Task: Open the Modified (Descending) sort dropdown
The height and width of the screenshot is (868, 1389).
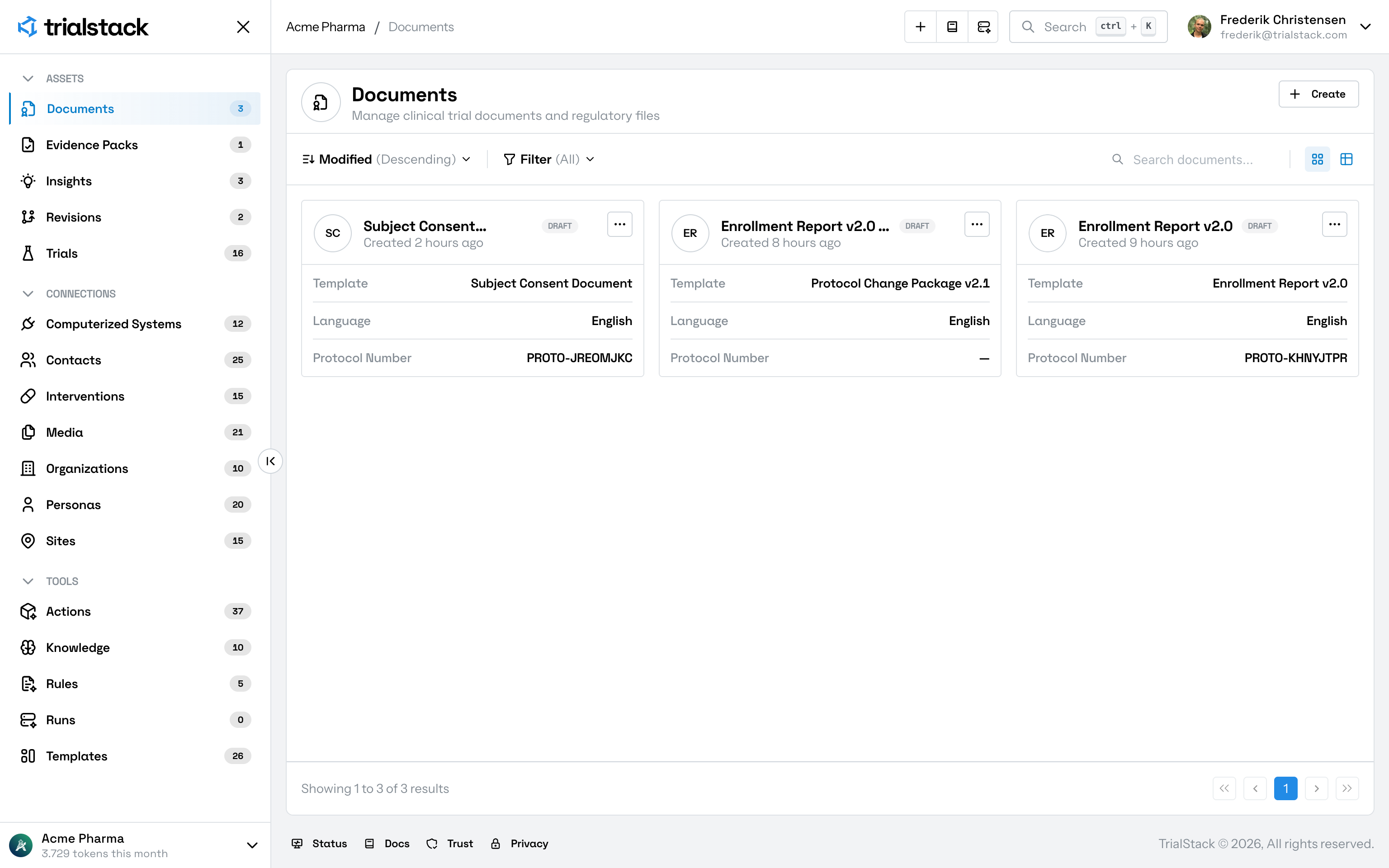Action: point(386,159)
